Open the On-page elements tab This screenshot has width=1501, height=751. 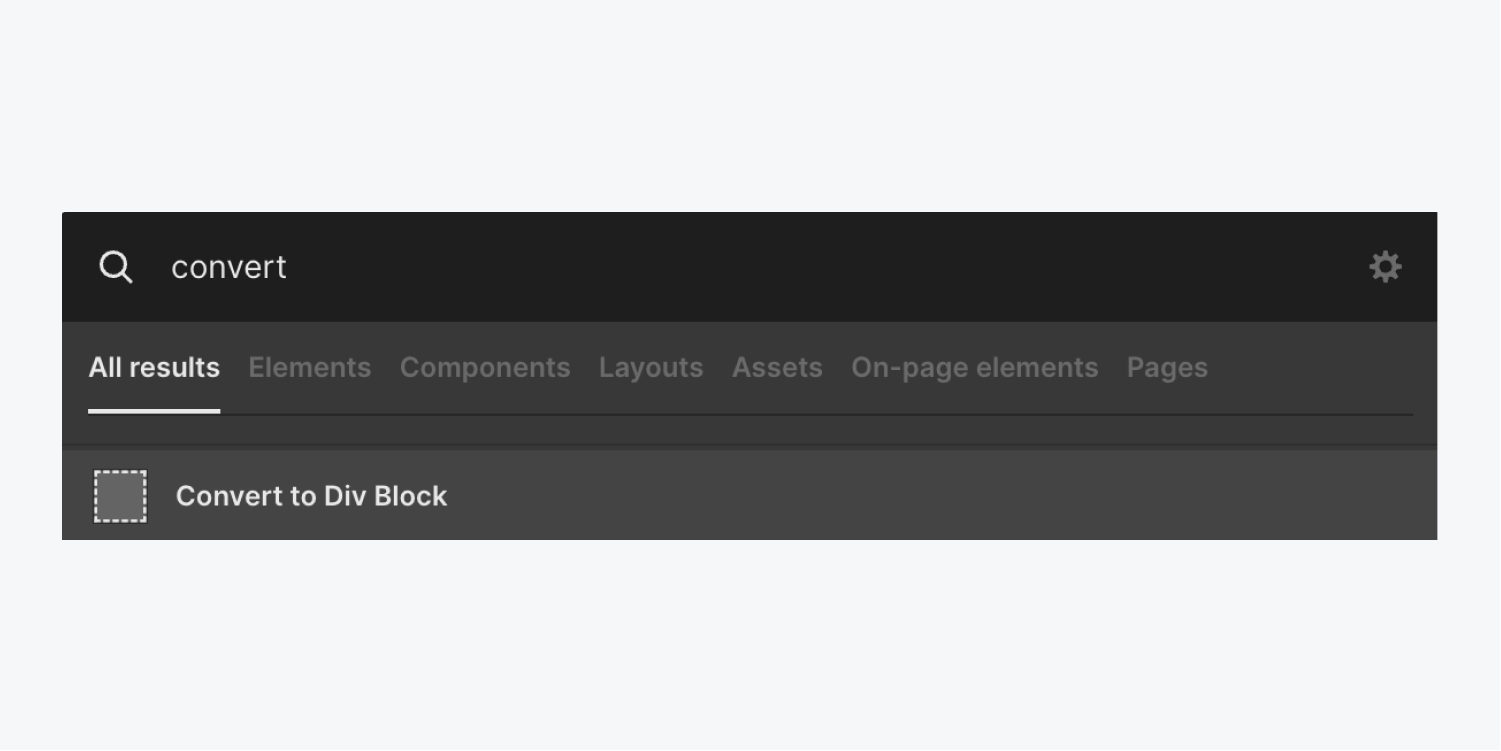974,368
